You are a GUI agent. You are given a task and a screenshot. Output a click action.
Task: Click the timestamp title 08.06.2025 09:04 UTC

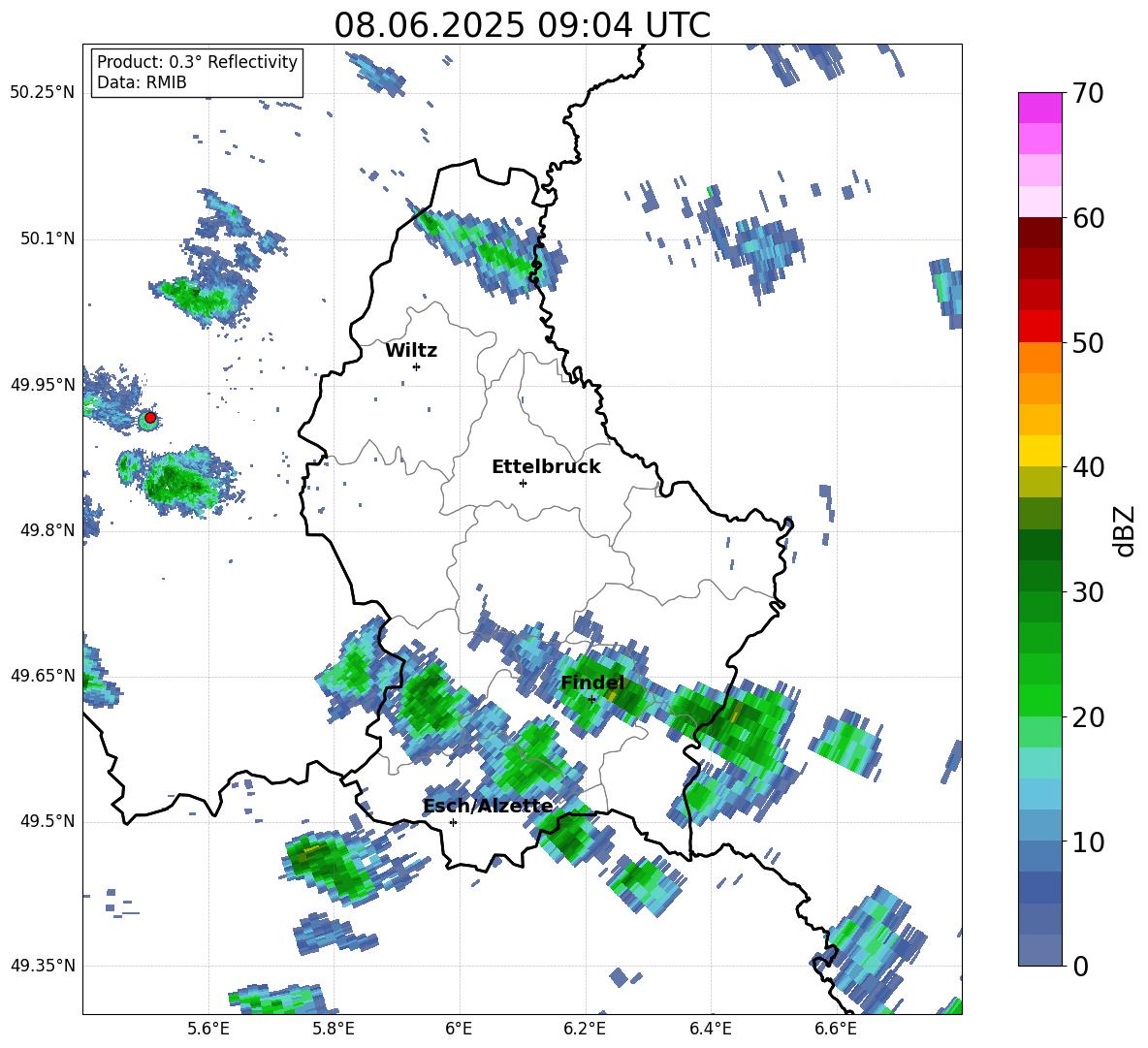[522, 25]
